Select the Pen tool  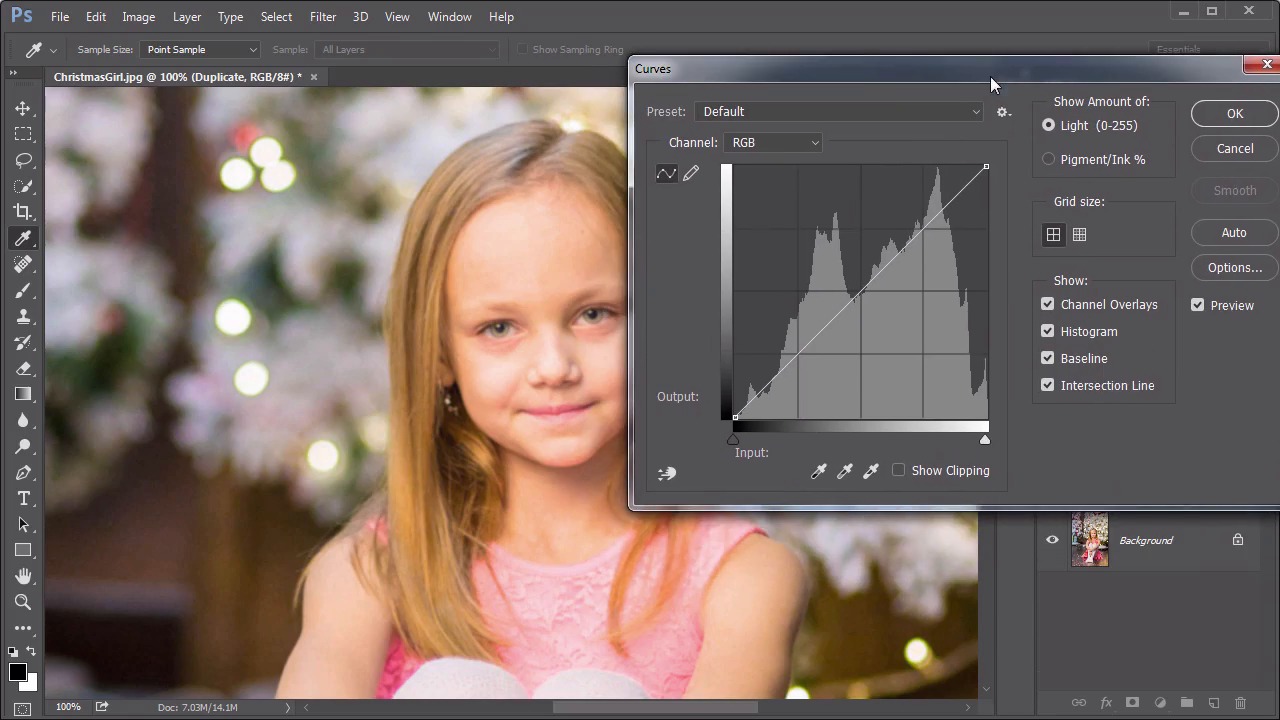23,472
